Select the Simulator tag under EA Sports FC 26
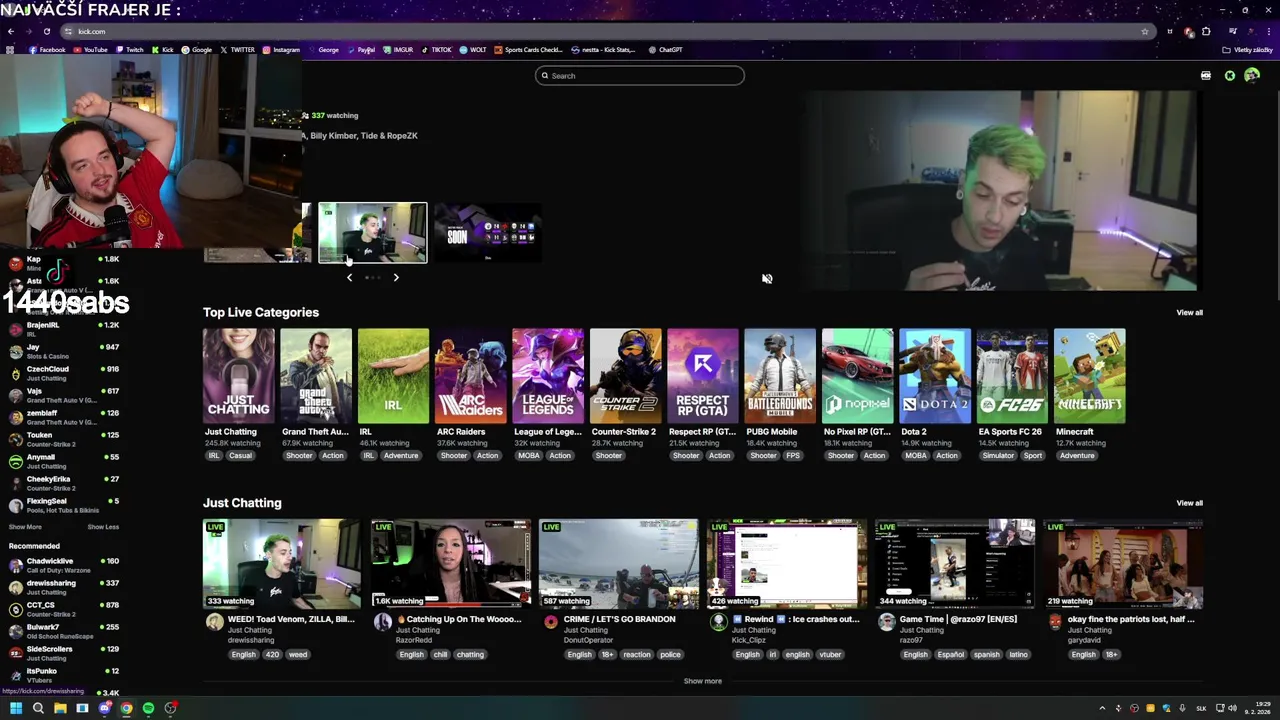The width and height of the screenshot is (1280, 720). pos(998,456)
